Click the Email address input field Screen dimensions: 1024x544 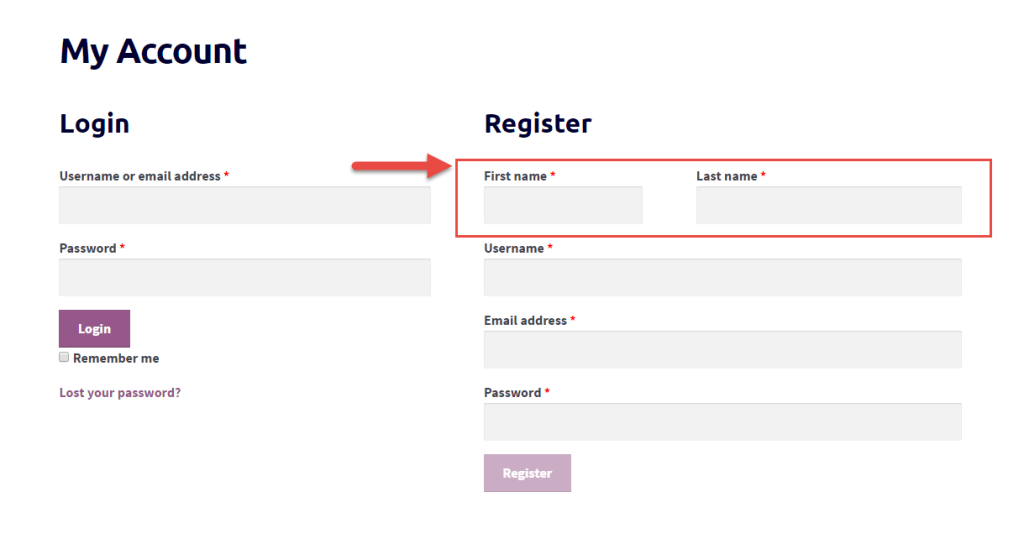tap(723, 349)
